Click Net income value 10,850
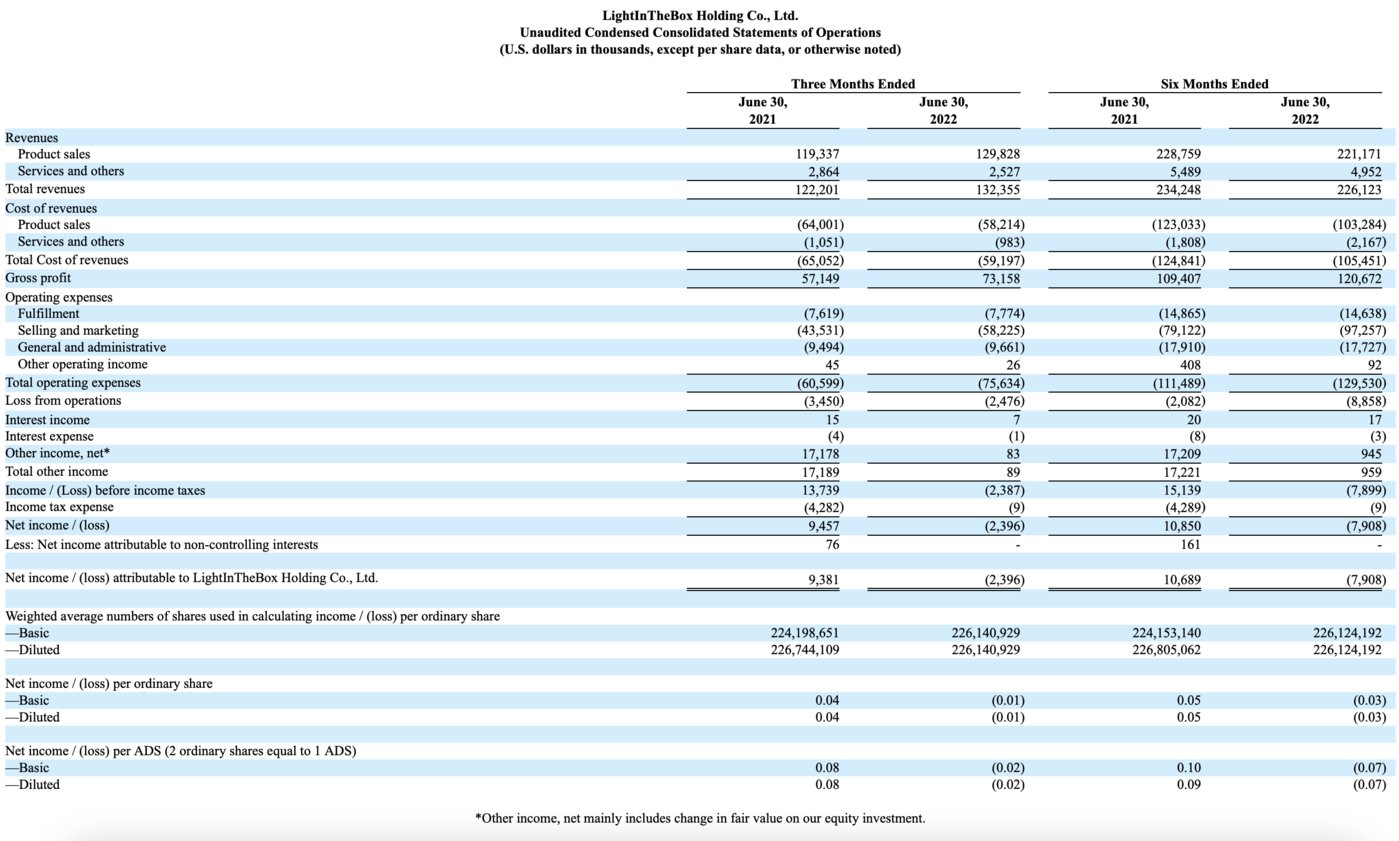Viewport: 1399px width, 841px height. [1181, 525]
